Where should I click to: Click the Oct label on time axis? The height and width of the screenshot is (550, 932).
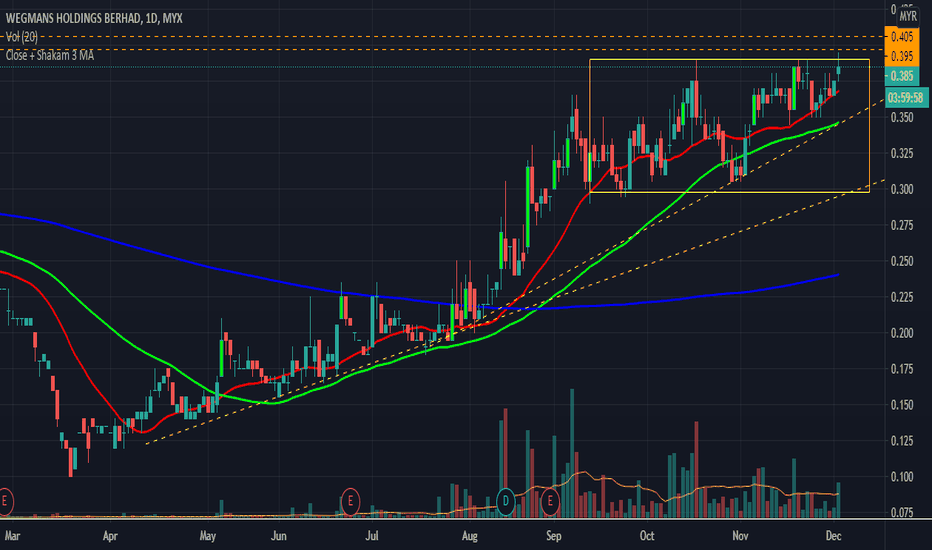(647, 536)
